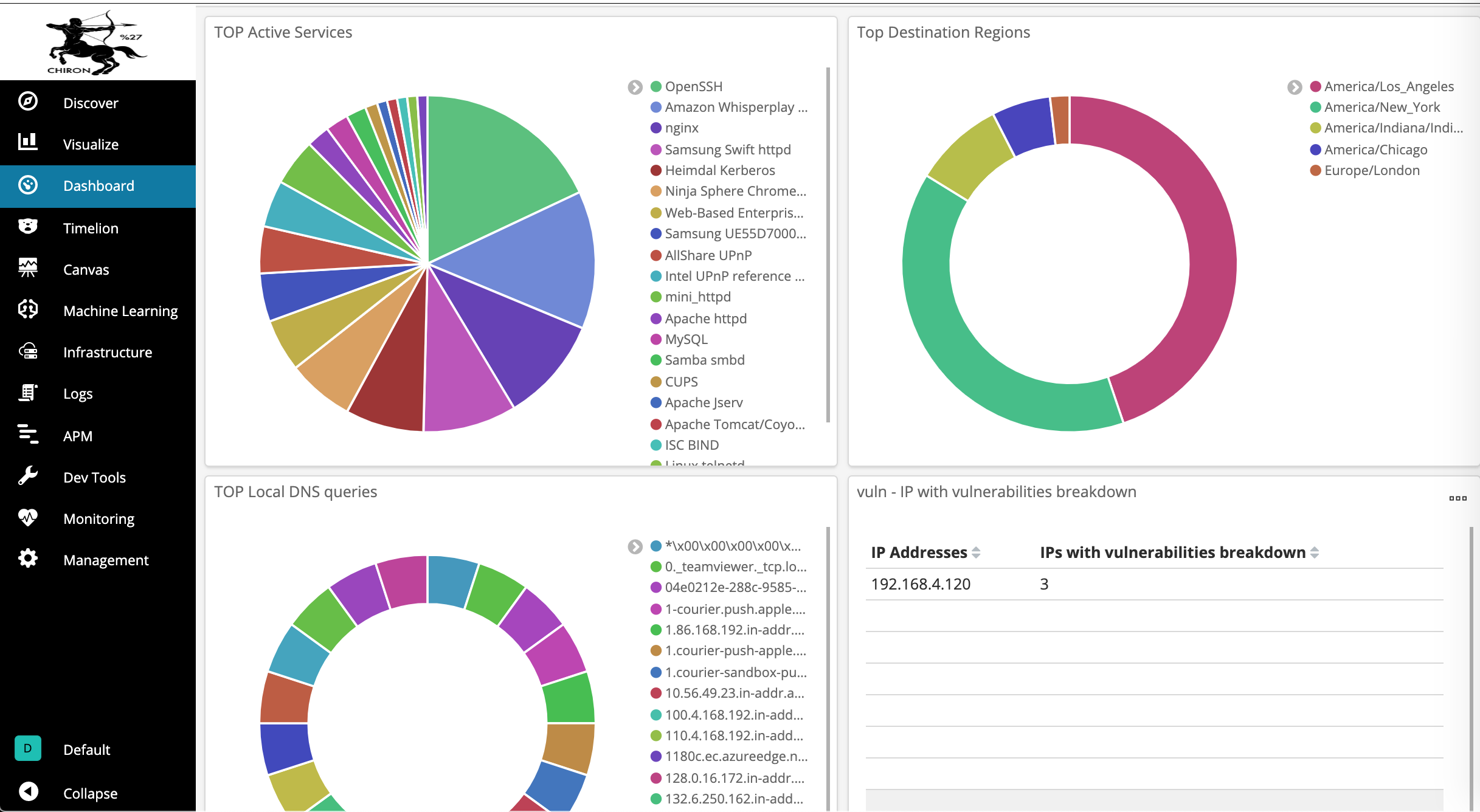Open Visualize bar chart icon
This screenshot has width=1480, height=812.
click(28, 142)
